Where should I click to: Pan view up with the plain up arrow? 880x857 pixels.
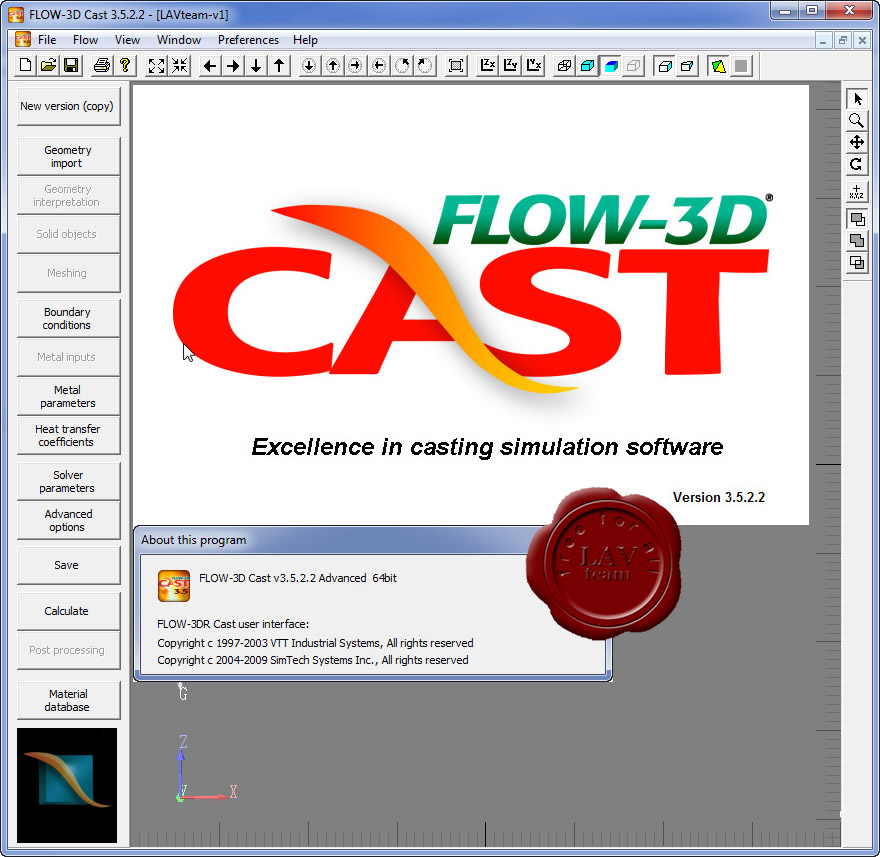tap(279, 66)
